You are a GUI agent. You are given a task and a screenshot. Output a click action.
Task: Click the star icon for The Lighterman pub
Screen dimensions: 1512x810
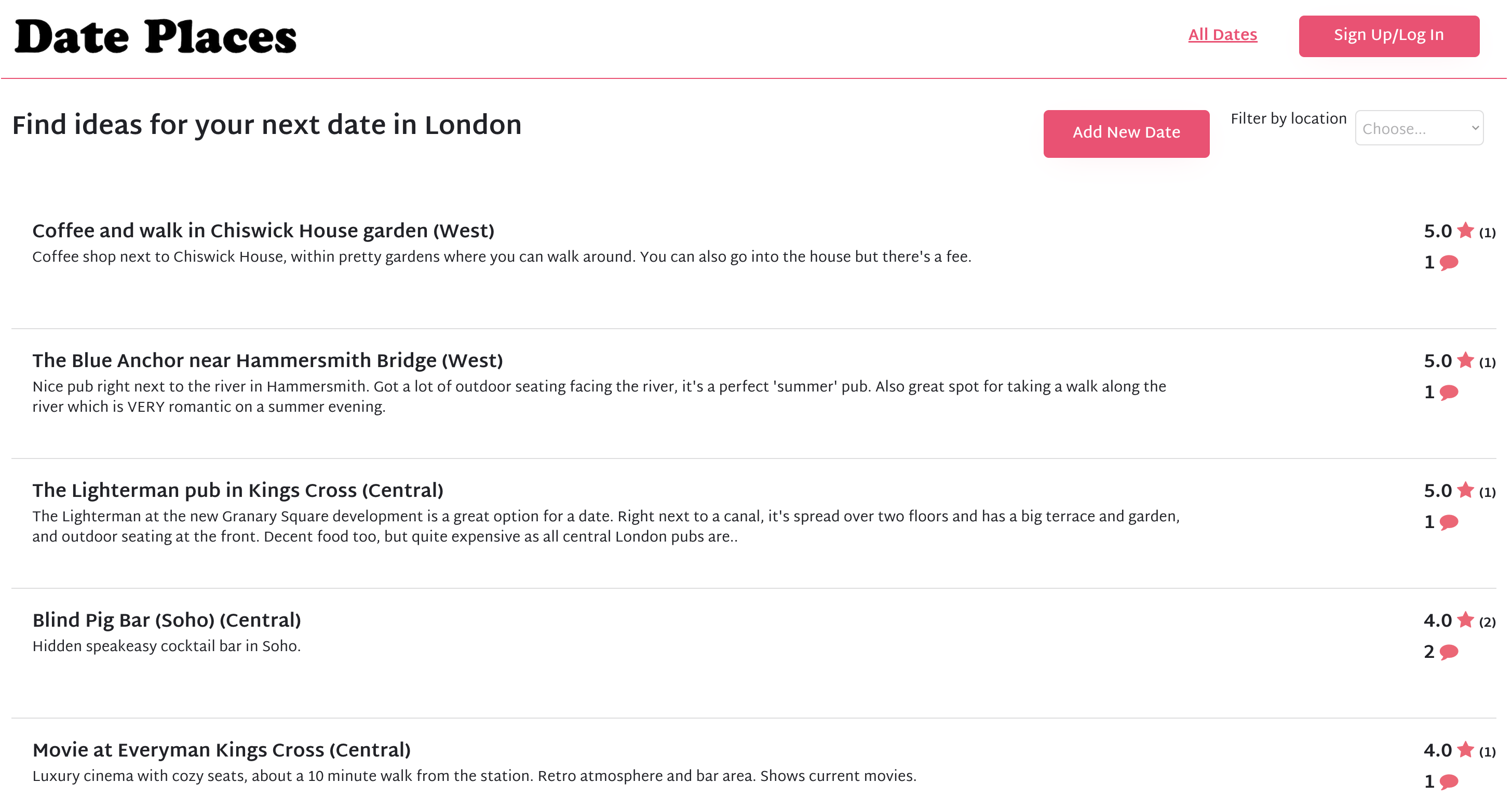coord(1466,490)
